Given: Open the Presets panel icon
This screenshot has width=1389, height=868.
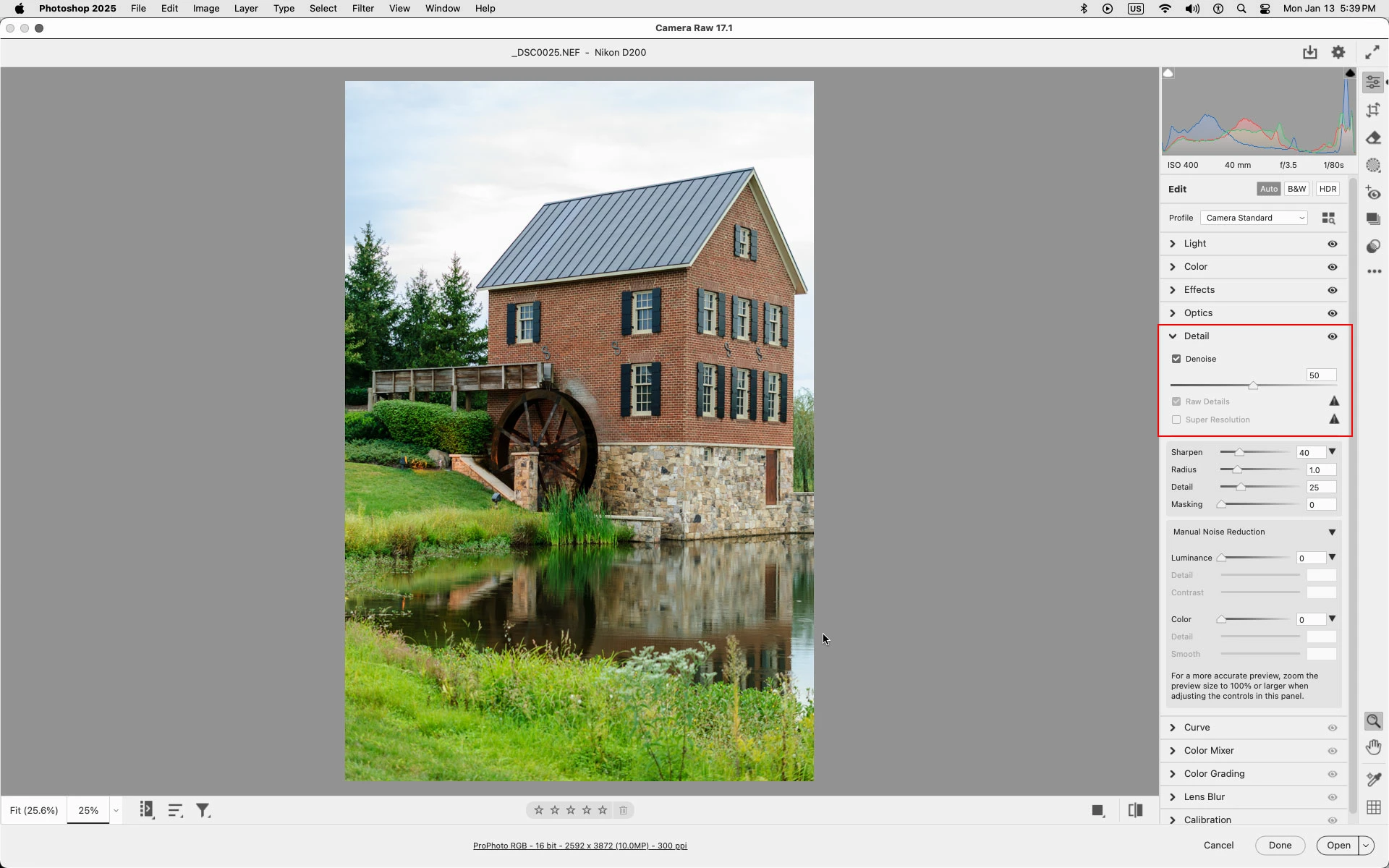Looking at the screenshot, I should point(1373,247).
